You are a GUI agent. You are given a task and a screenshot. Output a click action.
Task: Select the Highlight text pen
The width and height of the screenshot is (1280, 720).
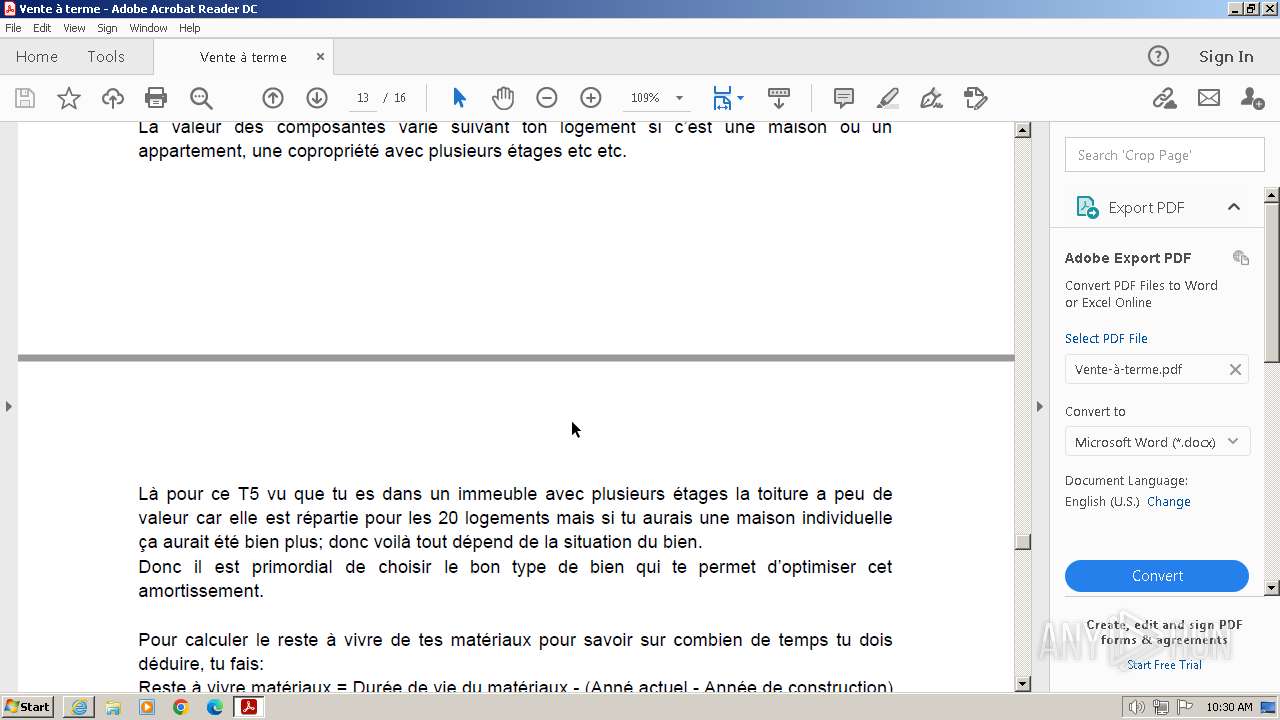point(887,98)
